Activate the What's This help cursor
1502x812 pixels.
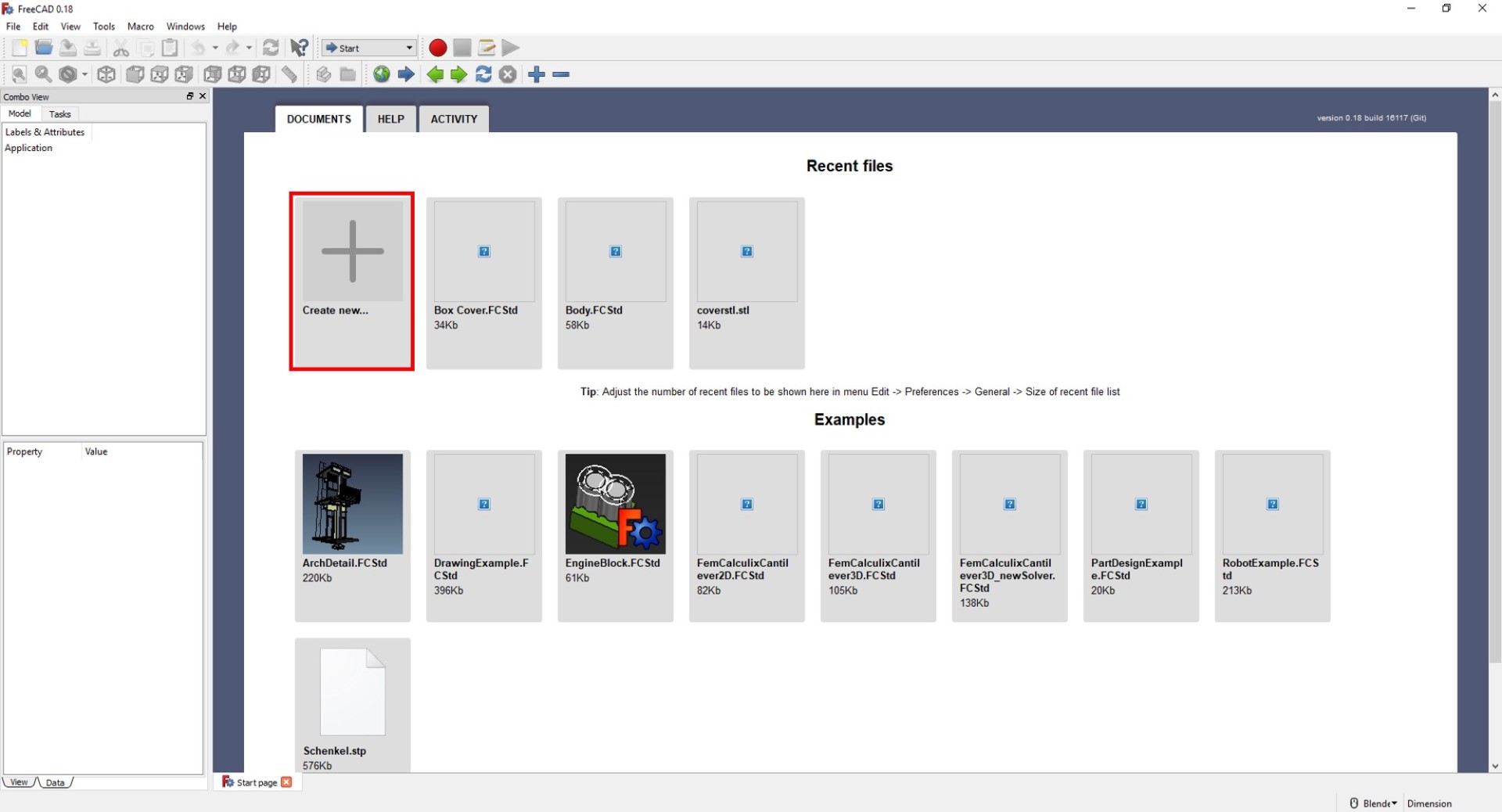pyautogui.click(x=299, y=48)
